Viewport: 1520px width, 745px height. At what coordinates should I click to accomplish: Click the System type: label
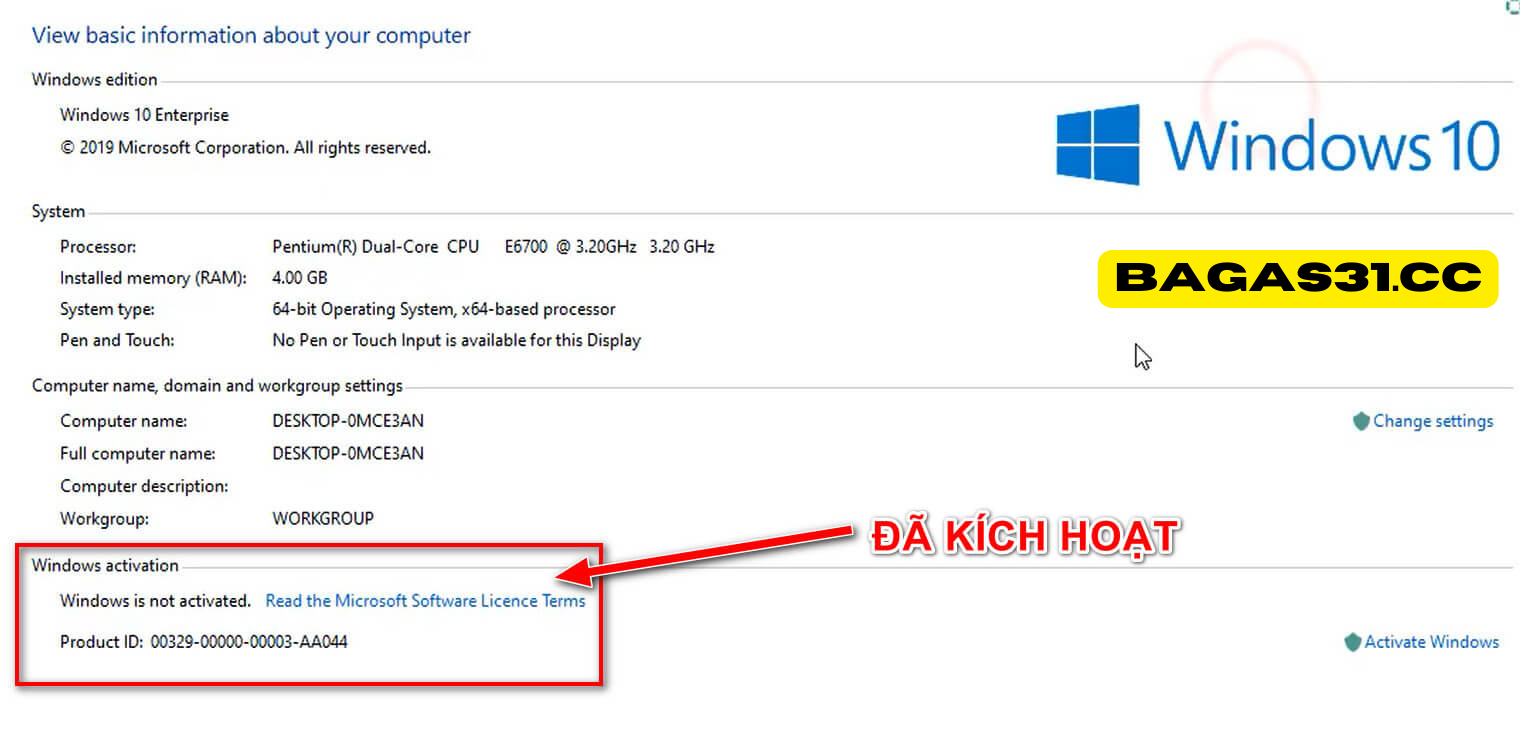(107, 309)
